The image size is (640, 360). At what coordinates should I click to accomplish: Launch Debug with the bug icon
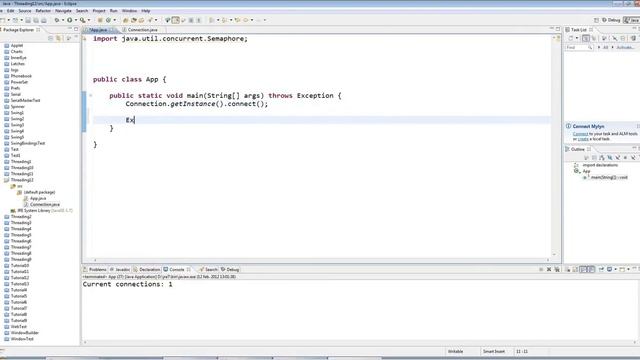[x=57, y=20]
